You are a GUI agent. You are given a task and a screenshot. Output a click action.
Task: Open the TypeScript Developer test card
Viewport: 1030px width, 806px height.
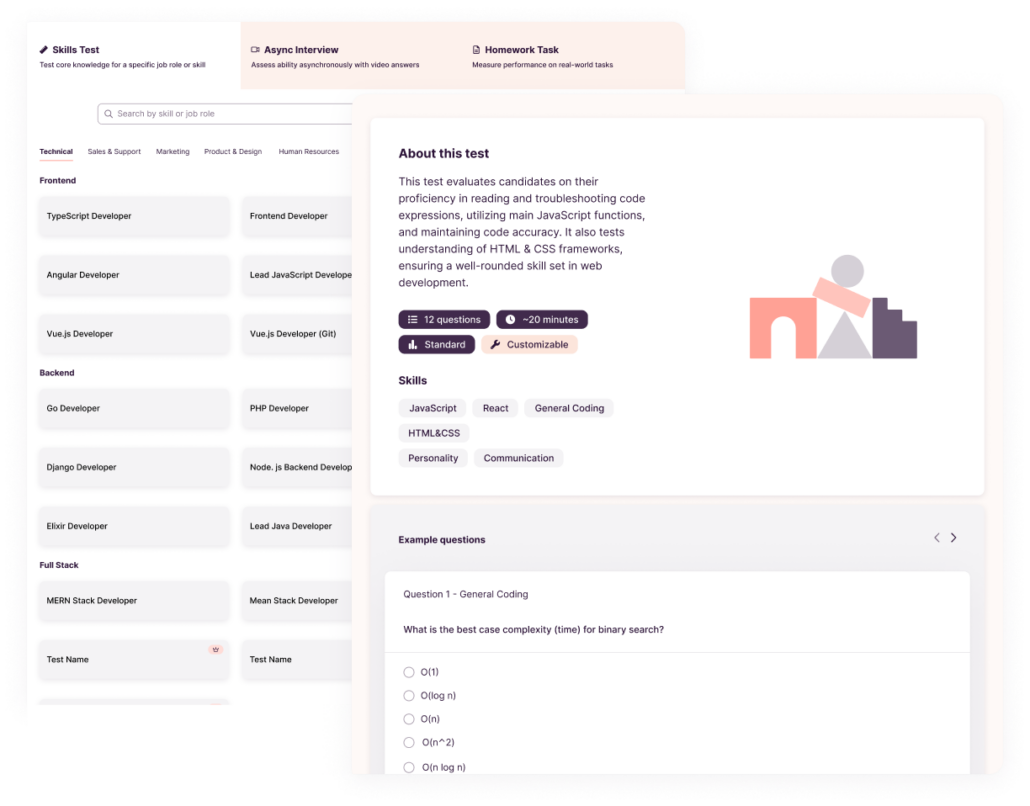pyautogui.click(x=134, y=216)
